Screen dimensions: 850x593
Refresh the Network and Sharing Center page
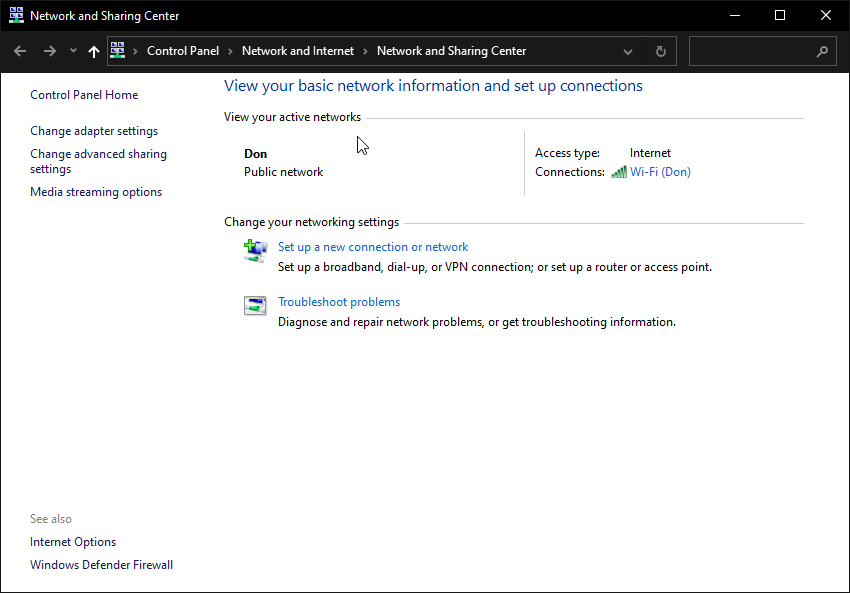660,51
